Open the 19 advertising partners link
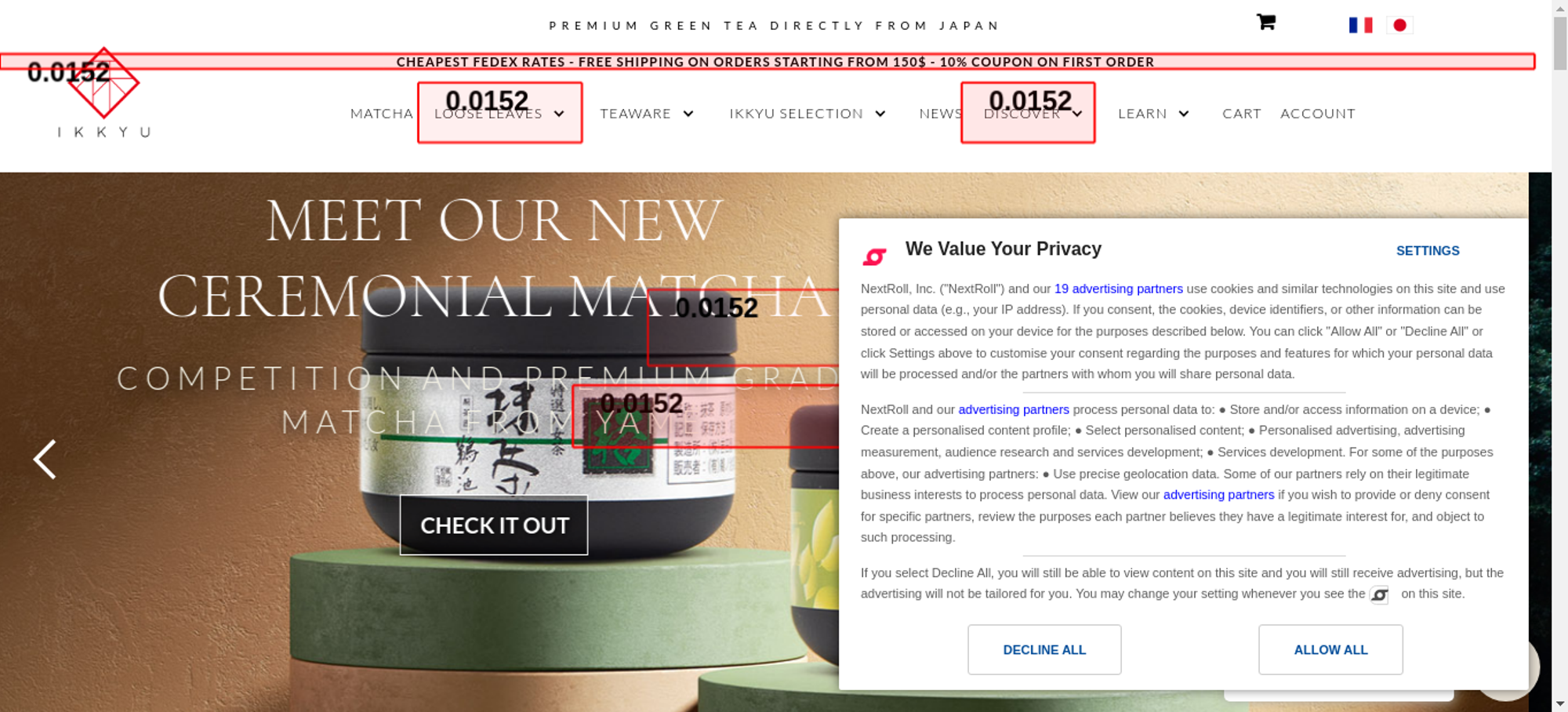This screenshot has width=1568, height=712. [1118, 289]
